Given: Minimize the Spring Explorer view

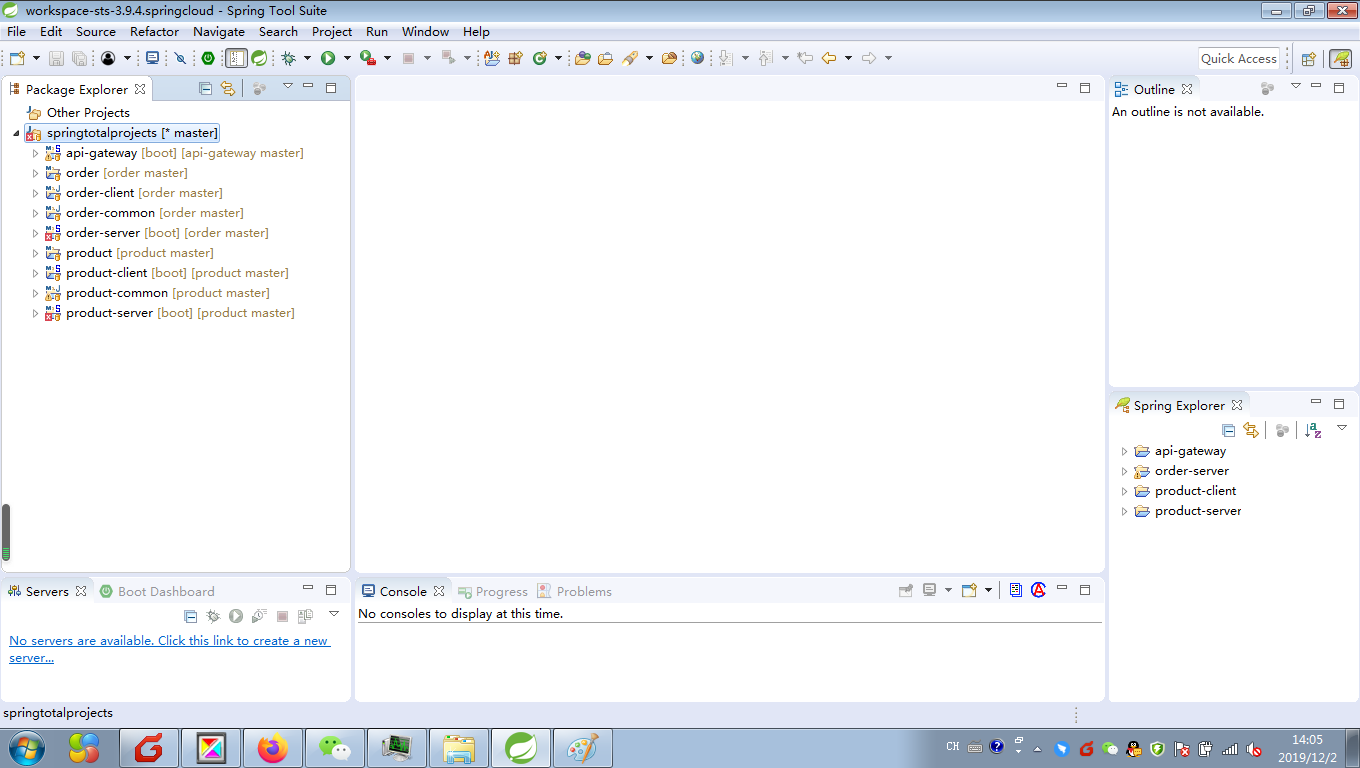Looking at the screenshot, I should (1316, 403).
